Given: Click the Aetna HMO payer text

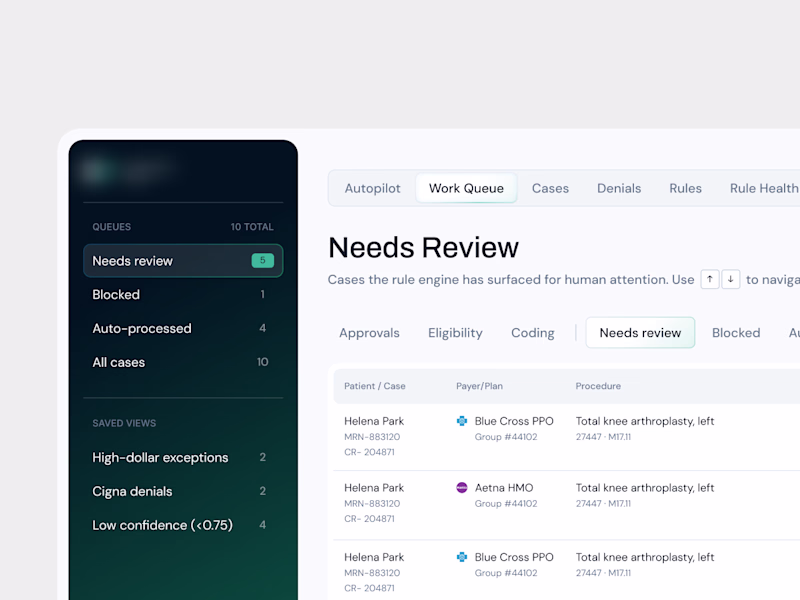Looking at the screenshot, I should coord(504,488).
